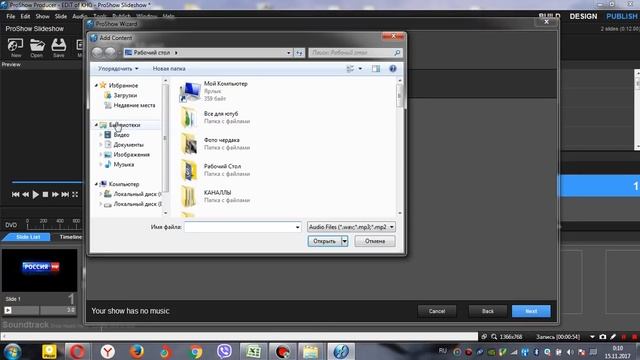Open Firefox from the taskbar

[137, 351]
